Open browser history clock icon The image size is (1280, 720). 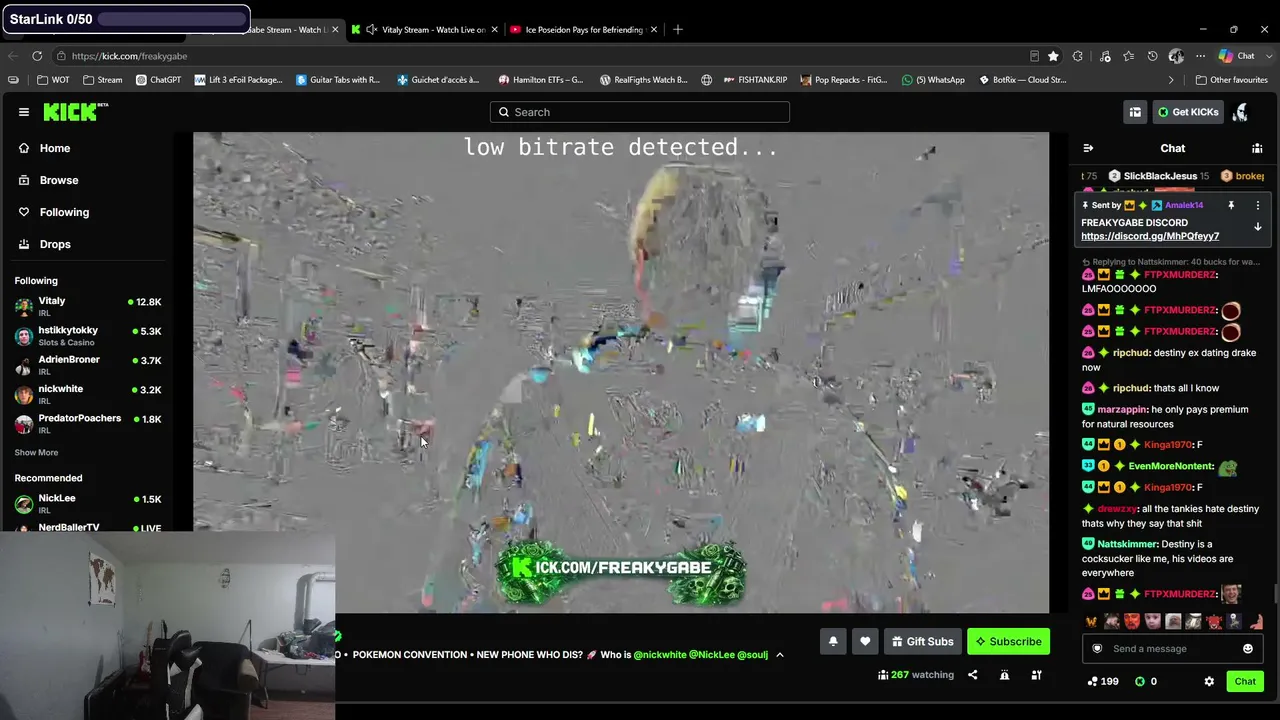1152,56
